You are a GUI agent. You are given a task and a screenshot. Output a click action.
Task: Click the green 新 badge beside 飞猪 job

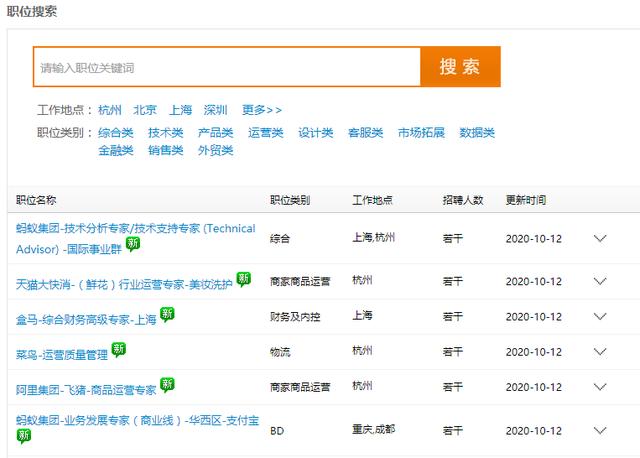pos(167,385)
